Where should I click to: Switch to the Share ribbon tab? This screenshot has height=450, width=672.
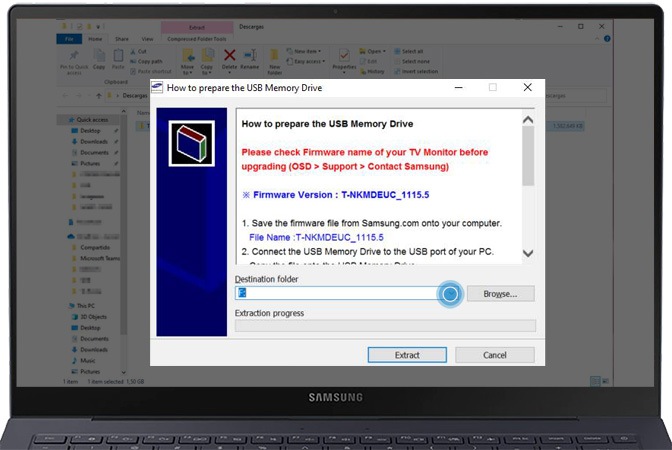(122, 39)
